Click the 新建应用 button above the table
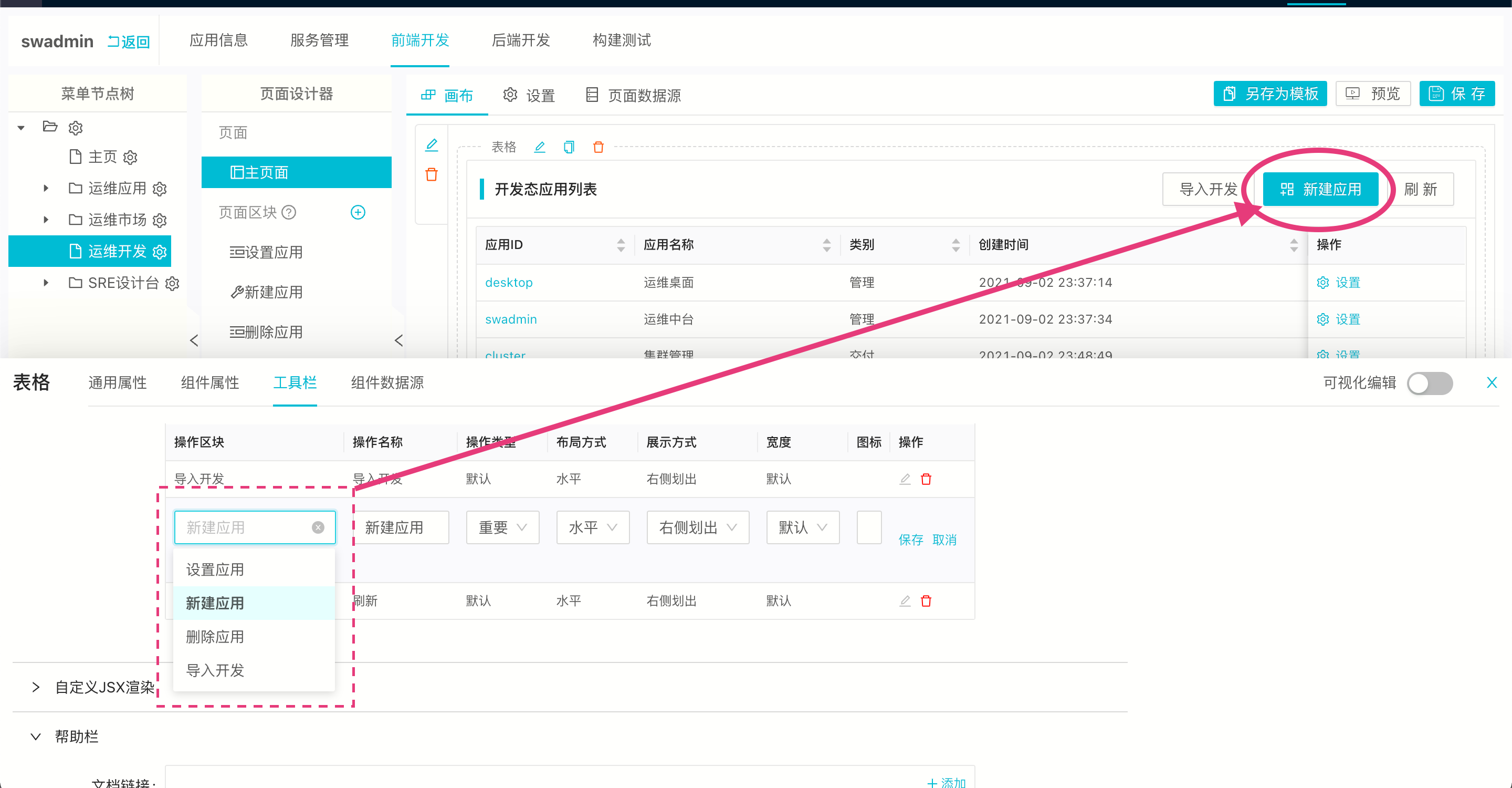This screenshot has width=1512, height=788. pos(1321,189)
